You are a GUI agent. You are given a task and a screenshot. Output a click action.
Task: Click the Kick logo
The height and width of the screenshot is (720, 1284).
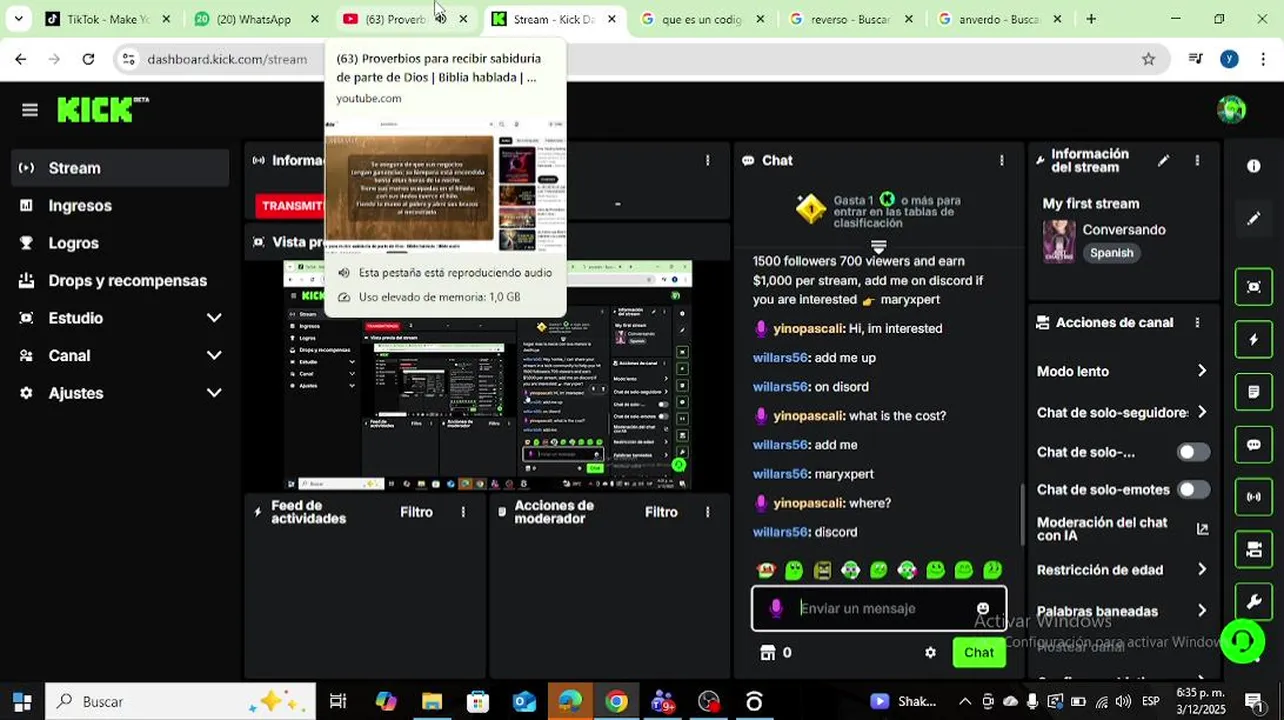102,110
